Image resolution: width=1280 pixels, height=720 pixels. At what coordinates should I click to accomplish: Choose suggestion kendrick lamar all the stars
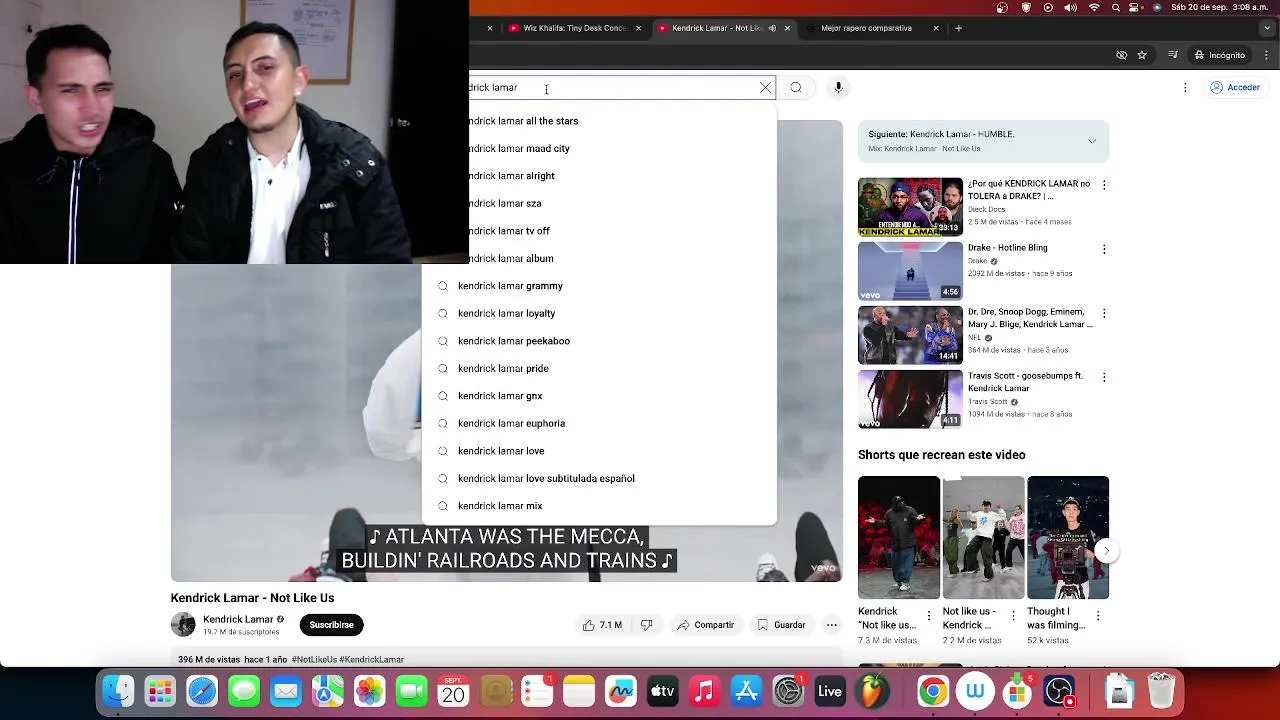(x=622, y=121)
